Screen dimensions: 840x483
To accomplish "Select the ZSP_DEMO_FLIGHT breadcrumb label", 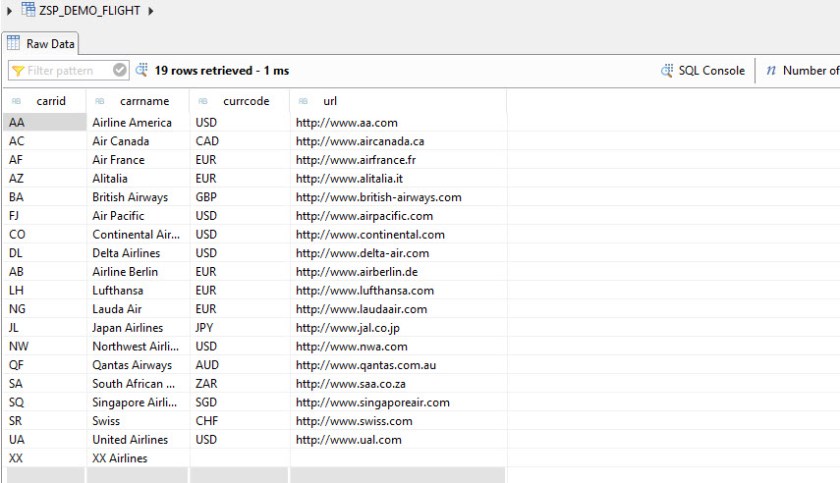I will (x=89, y=11).
